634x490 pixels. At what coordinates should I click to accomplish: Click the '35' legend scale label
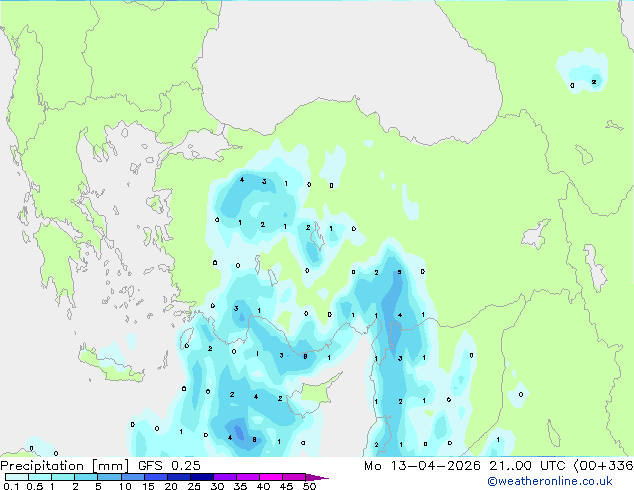pyautogui.click(x=240, y=486)
